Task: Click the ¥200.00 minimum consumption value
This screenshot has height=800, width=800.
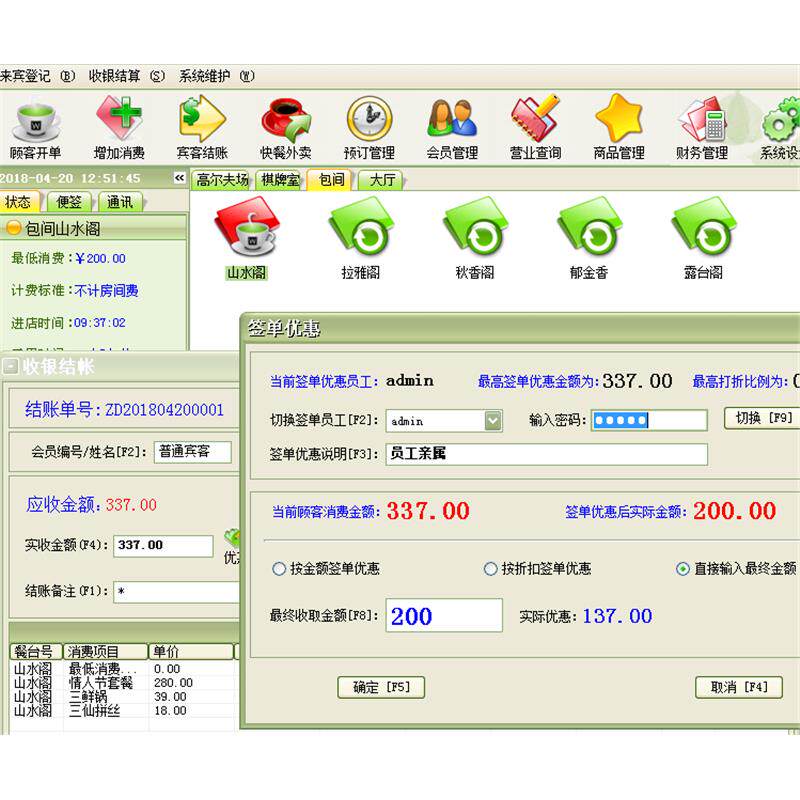Action: 101,258
